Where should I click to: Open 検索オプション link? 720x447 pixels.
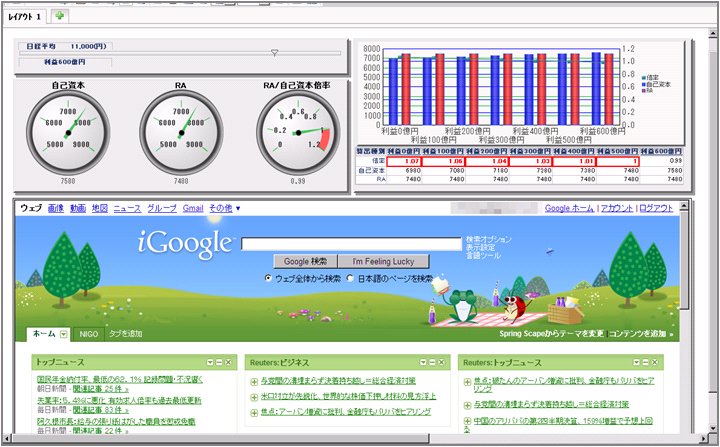click(x=489, y=239)
